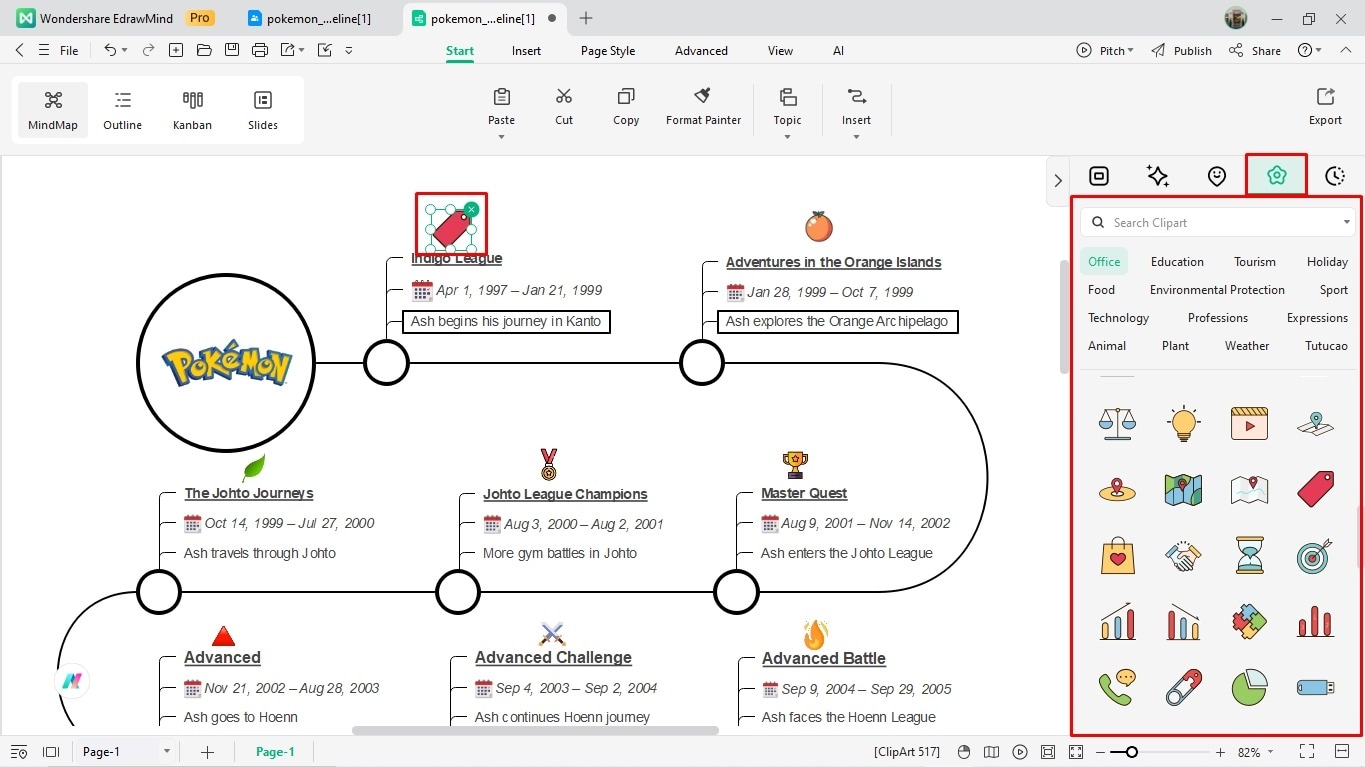This screenshot has height=767, width=1365.
Task: Open file folder icon in quick toolbar
Action: 204,50
